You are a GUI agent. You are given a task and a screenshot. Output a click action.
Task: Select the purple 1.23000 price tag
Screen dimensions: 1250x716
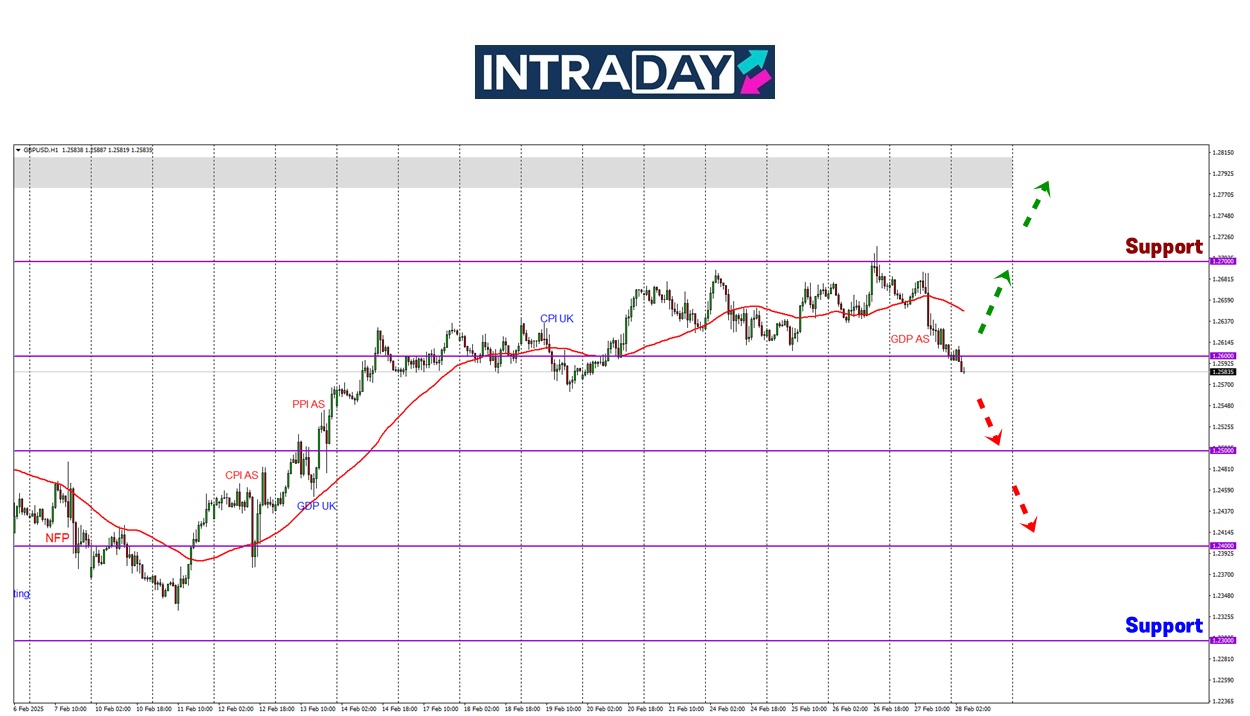click(x=1223, y=640)
